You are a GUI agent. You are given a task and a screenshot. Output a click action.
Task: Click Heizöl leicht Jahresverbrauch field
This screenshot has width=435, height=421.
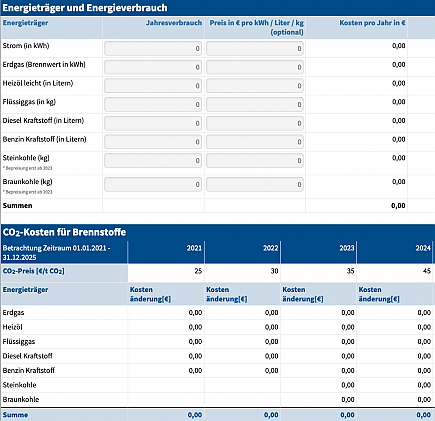coord(153,86)
